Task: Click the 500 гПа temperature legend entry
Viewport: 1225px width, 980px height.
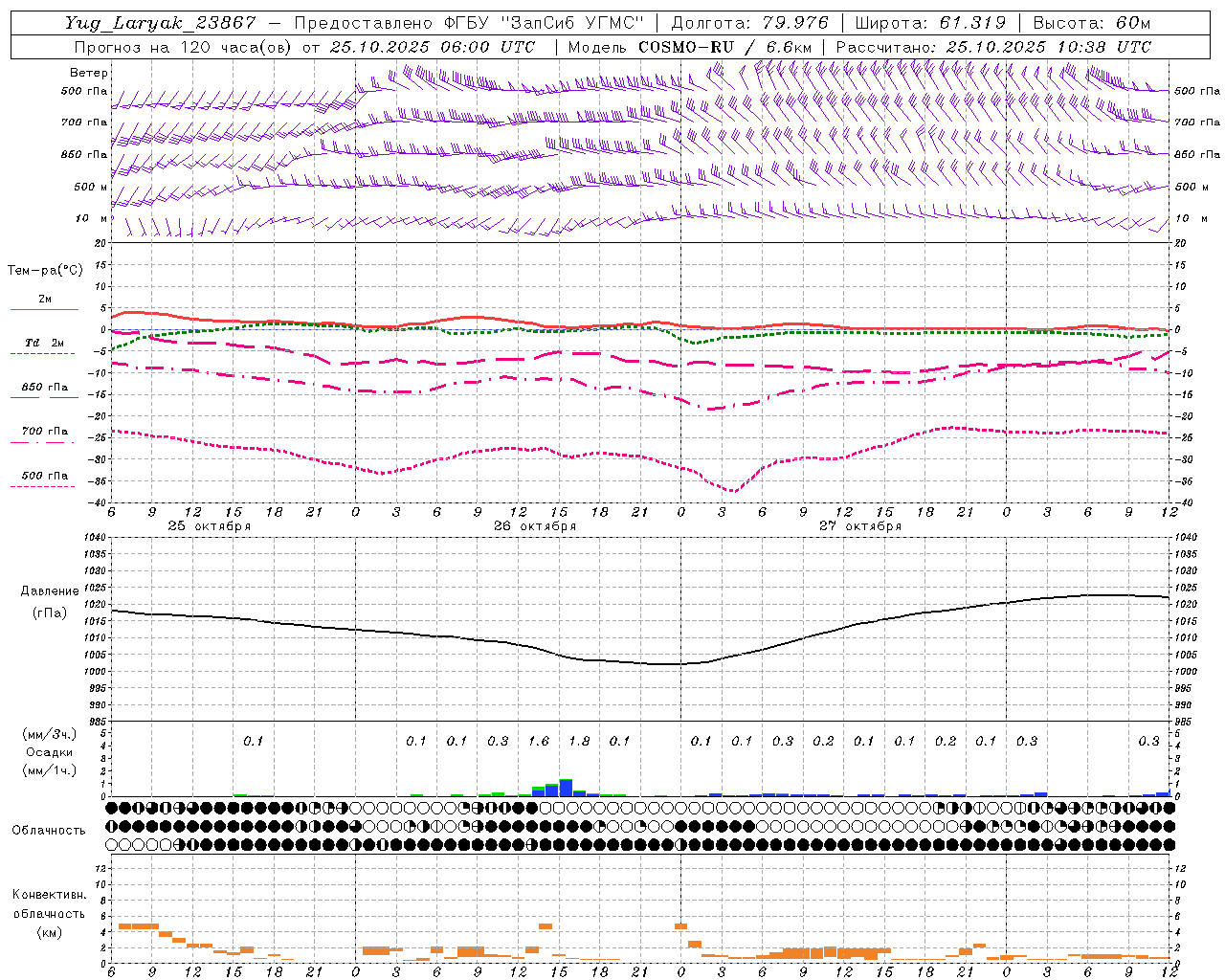Action: 45,475
